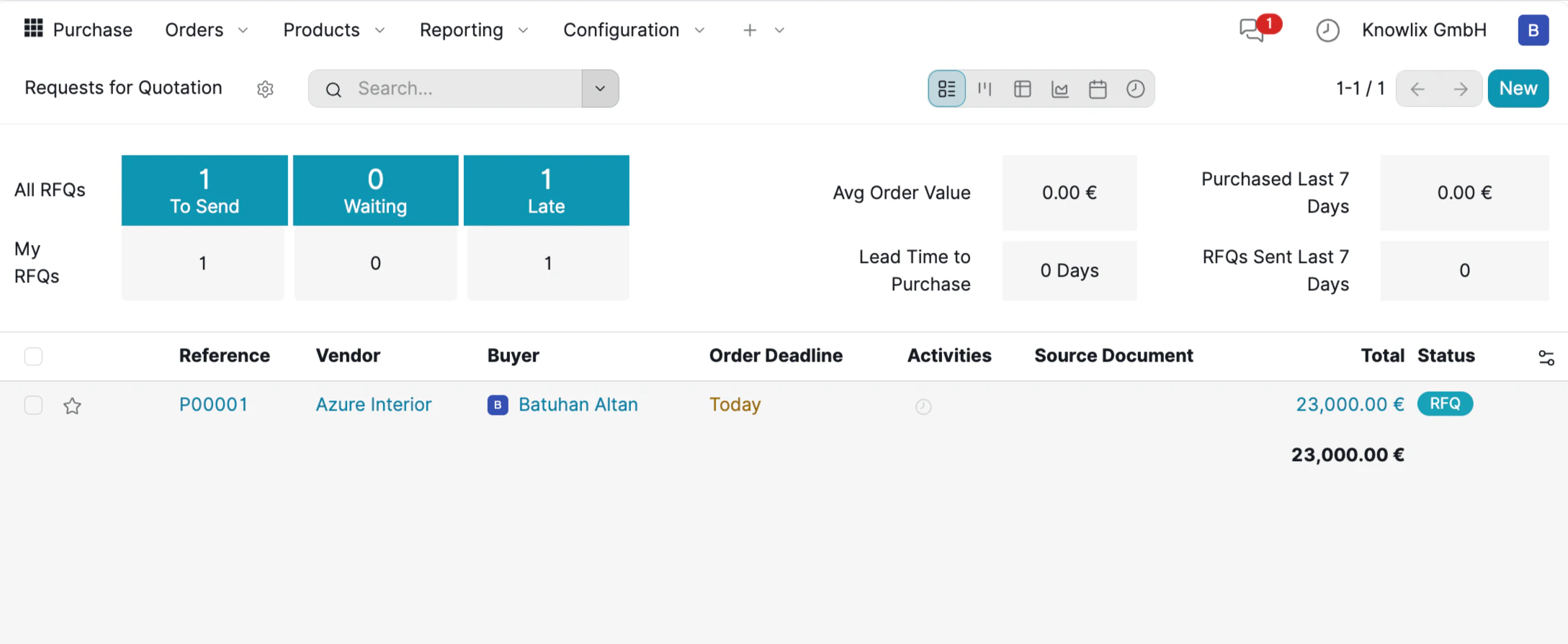This screenshot has height=644, width=1568.
Task: Click Batuhan Altan's buyer avatar
Action: (498, 405)
